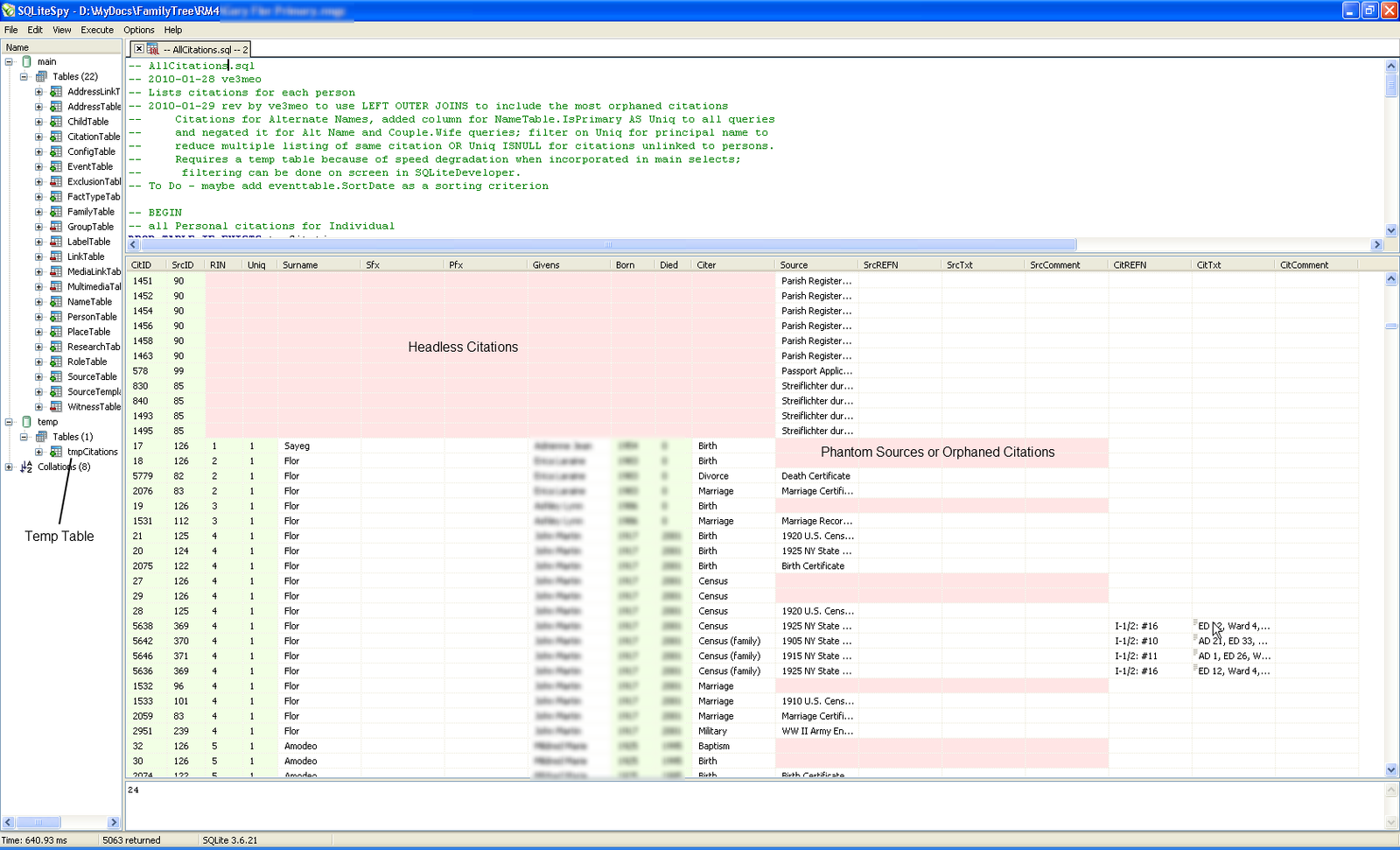Click the Military citer cell

[x=733, y=731]
